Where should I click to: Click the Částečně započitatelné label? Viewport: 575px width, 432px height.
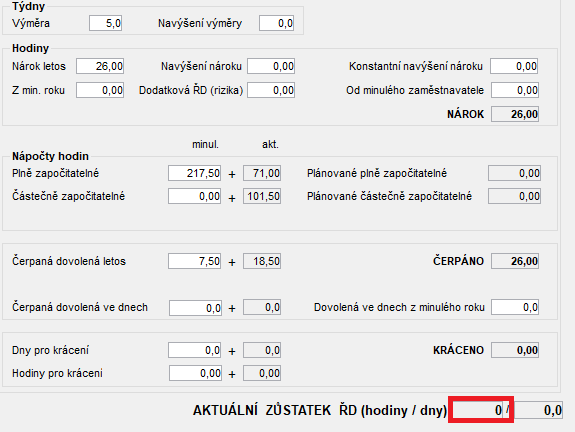point(68,196)
